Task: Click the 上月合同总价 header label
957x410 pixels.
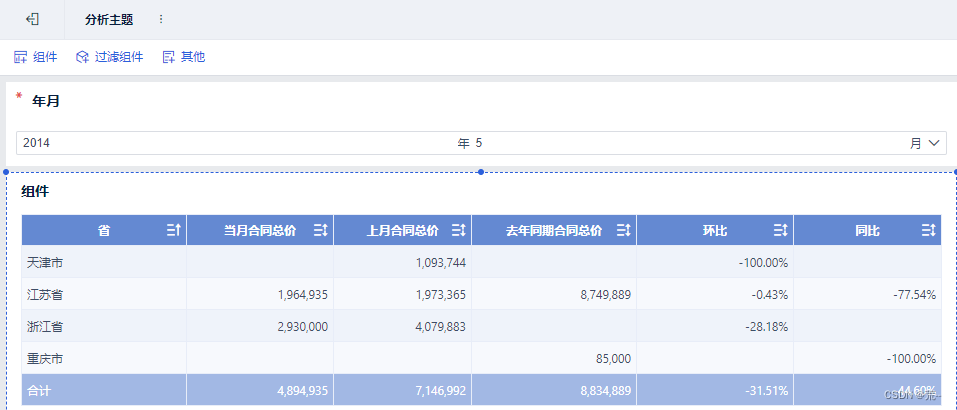Action: [402, 231]
